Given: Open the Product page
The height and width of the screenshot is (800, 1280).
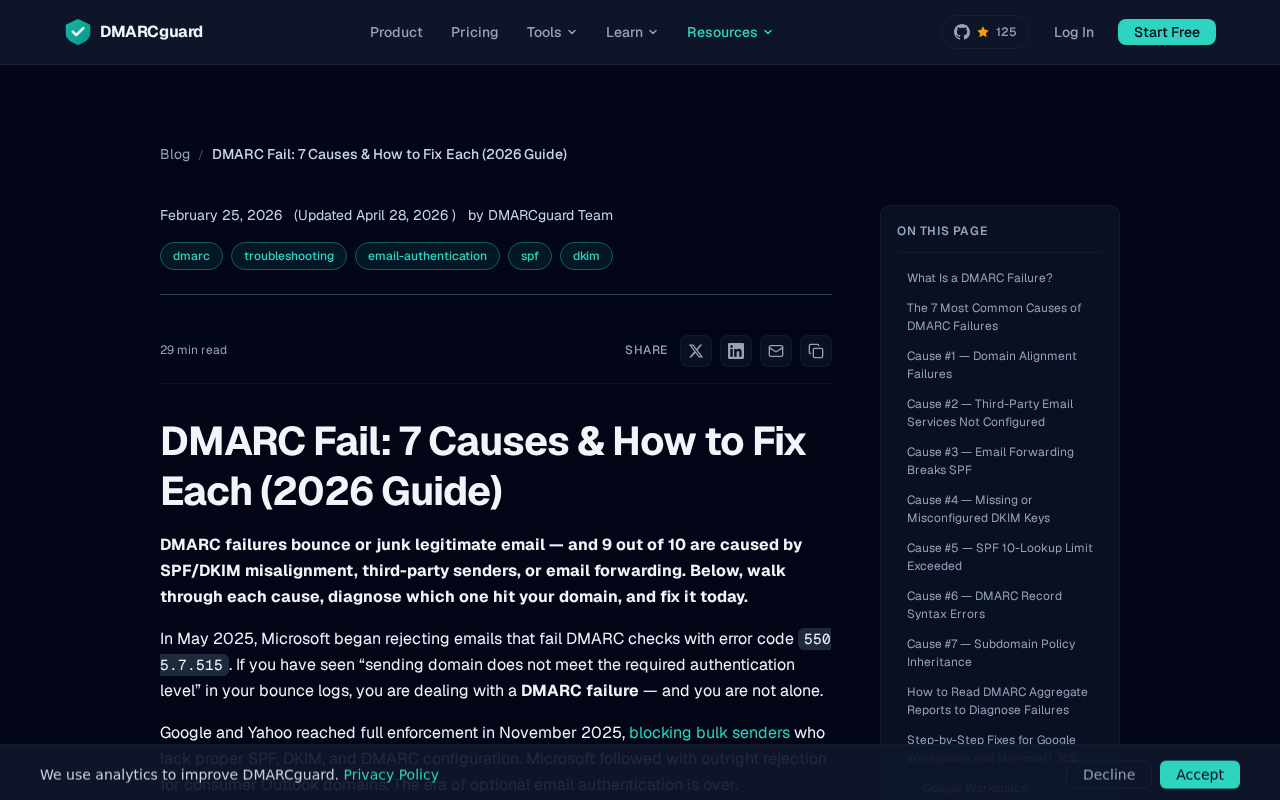Looking at the screenshot, I should [396, 32].
